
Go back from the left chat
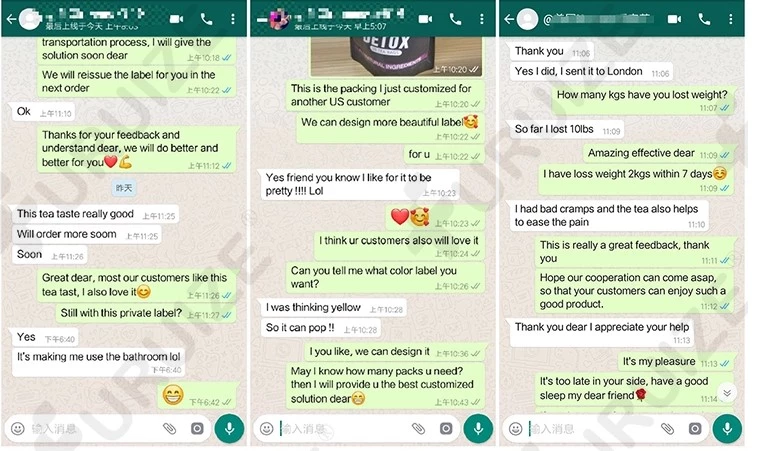(x=11, y=19)
